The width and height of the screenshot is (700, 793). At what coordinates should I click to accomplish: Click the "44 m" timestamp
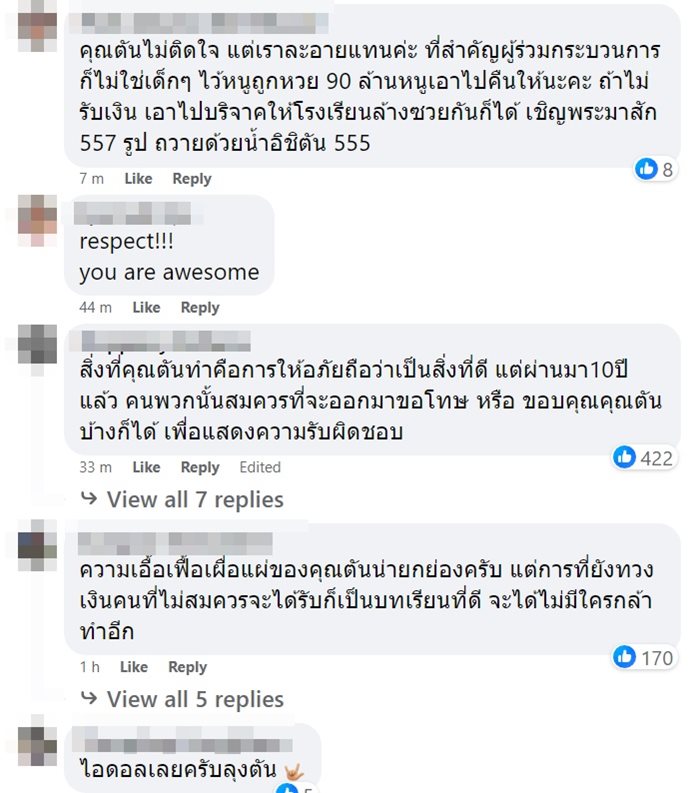point(96,307)
